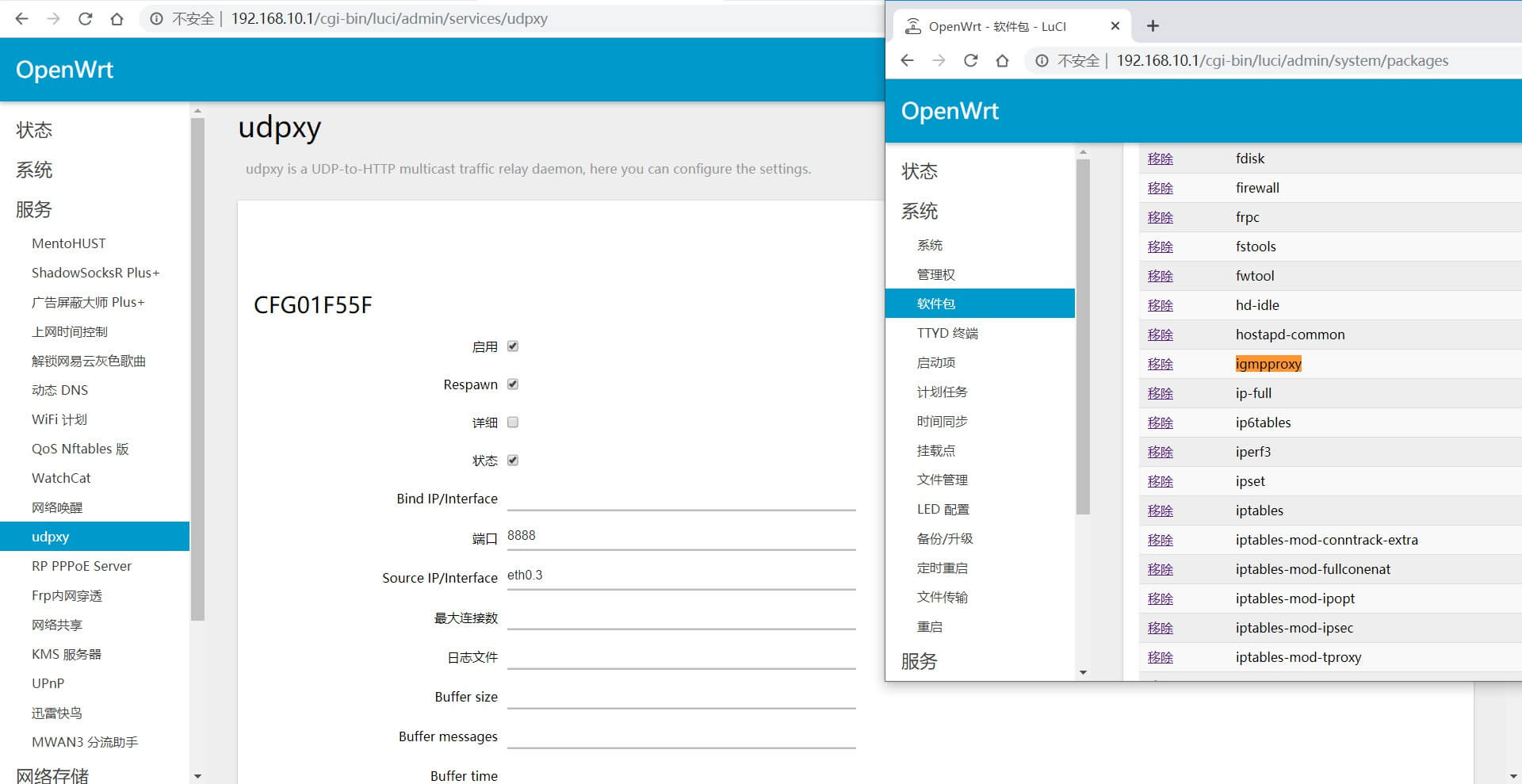Viewport: 1522px width, 784px height.
Task: Remove the iperf3 package via 移除 link
Action: pyautogui.click(x=1160, y=452)
